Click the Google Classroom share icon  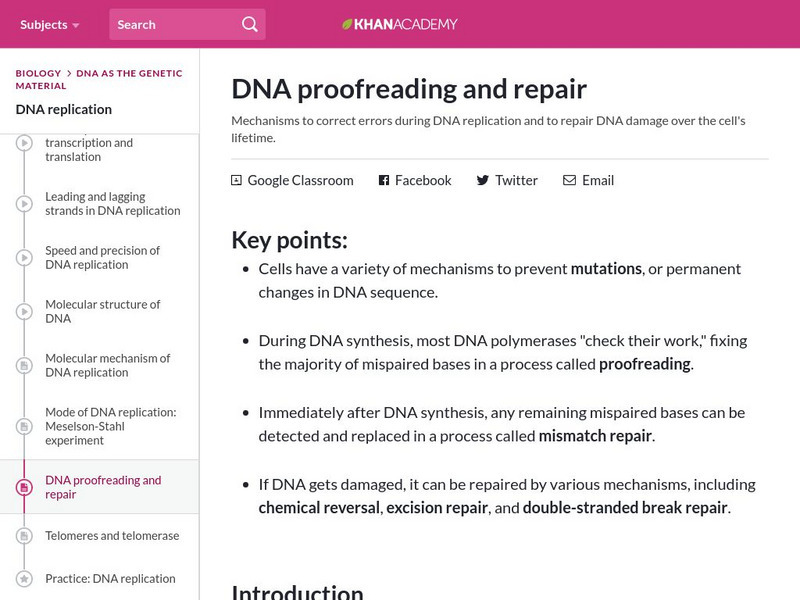pos(236,180)
